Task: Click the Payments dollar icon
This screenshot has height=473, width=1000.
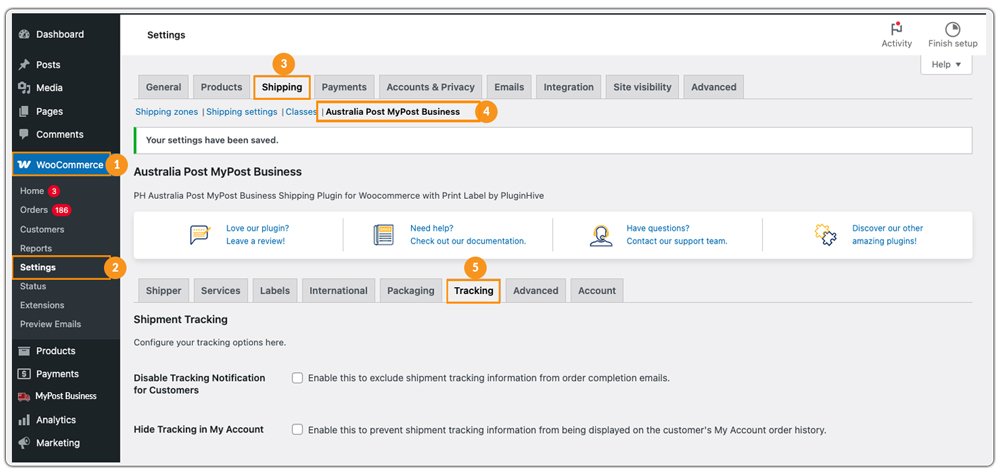Action: click(x=24, y=374)
